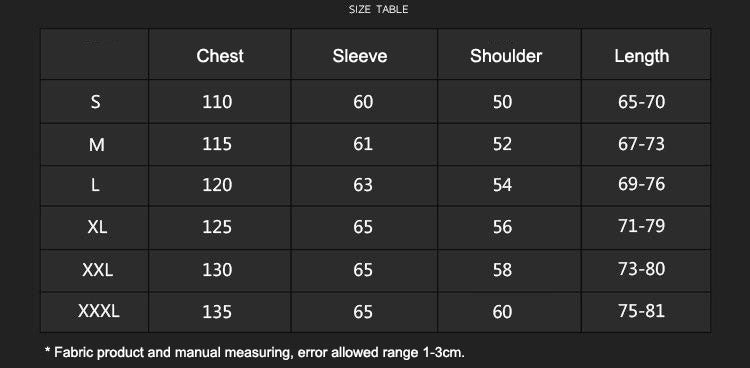The height and width of the screenshot is (368, 750).
Task: Click the 135 chest value for XXXL
Action: point(217,312)
